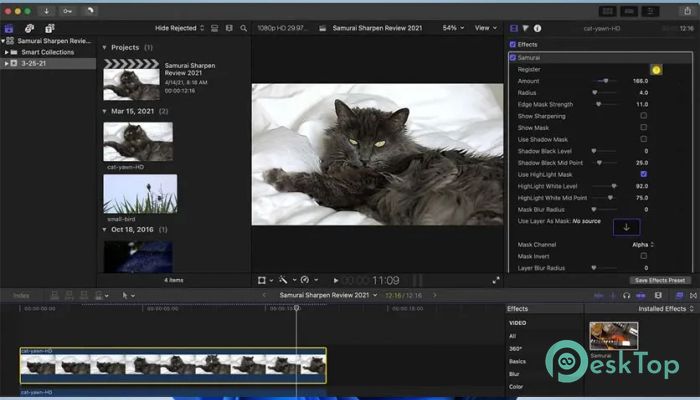Select Samurai effect thumbnail in browser
This screenshot has height=400, width=700.
(613, 336)
